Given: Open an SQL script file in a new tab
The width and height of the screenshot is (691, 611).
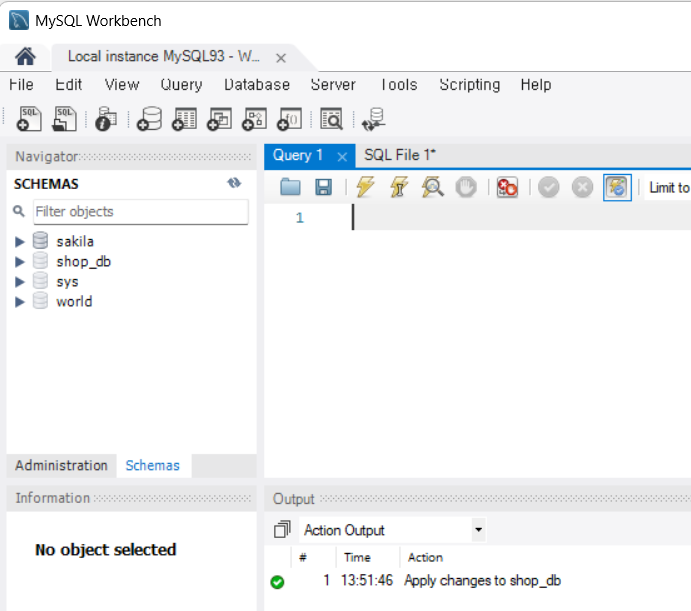Looking at the screenshot, I should click(x=64, y=119).
